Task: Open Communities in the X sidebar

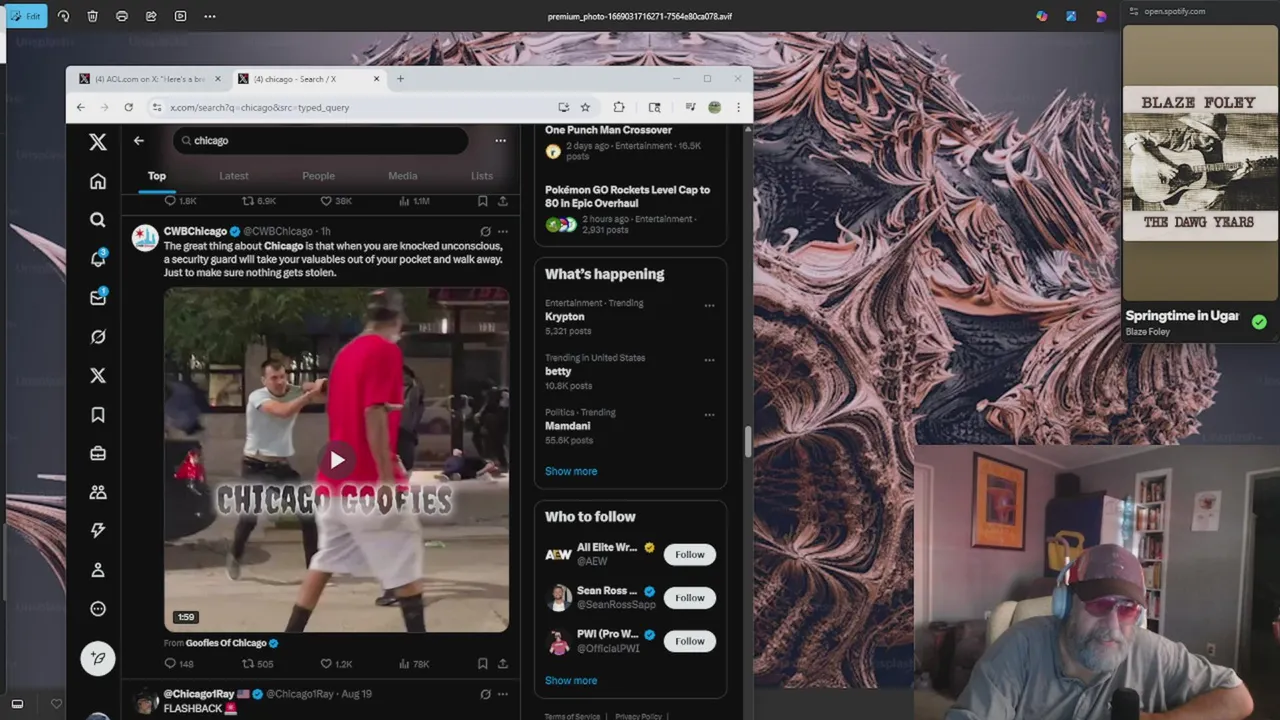Action: 98,492
